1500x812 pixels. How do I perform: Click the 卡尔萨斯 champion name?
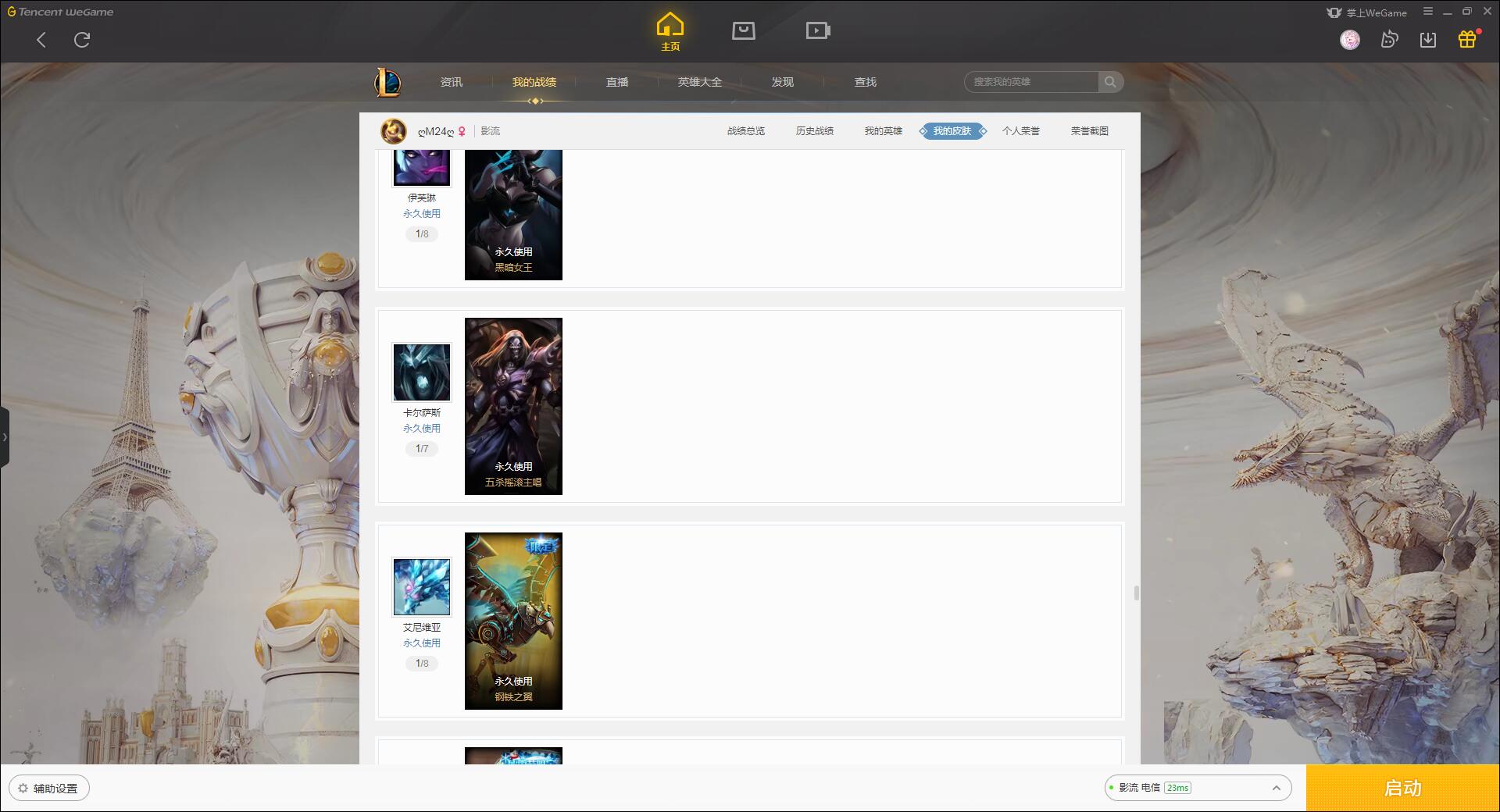(422, 413)
